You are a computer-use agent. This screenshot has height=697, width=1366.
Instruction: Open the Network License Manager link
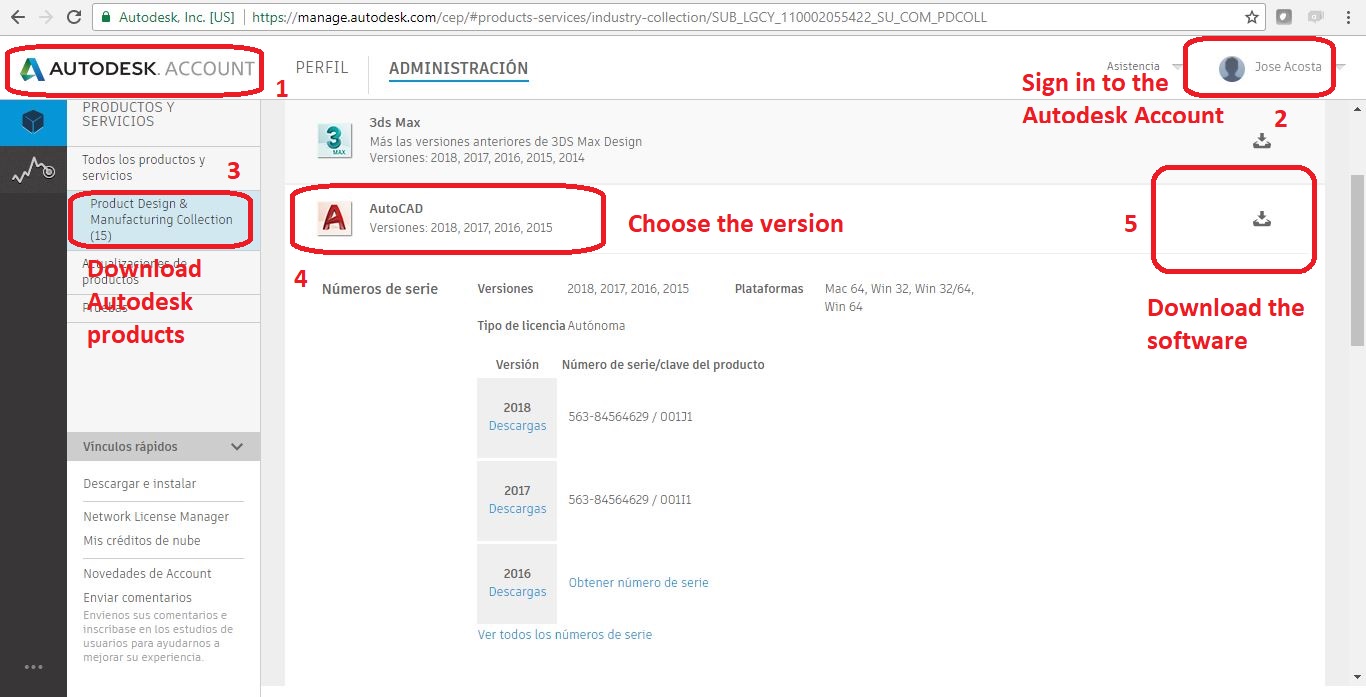156,517
